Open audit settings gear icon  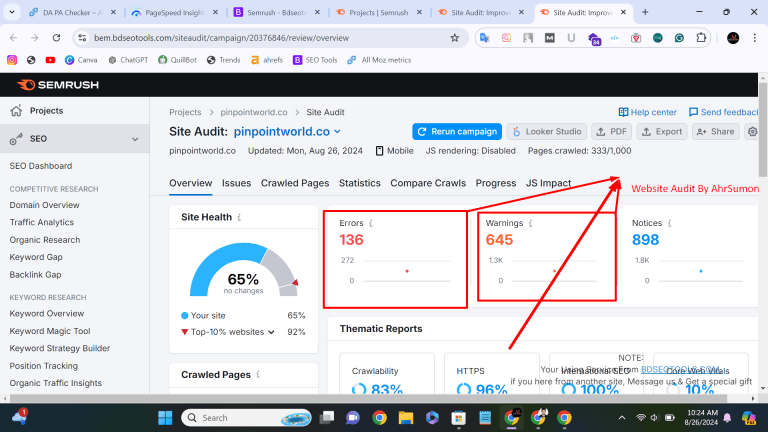point(752,132)
